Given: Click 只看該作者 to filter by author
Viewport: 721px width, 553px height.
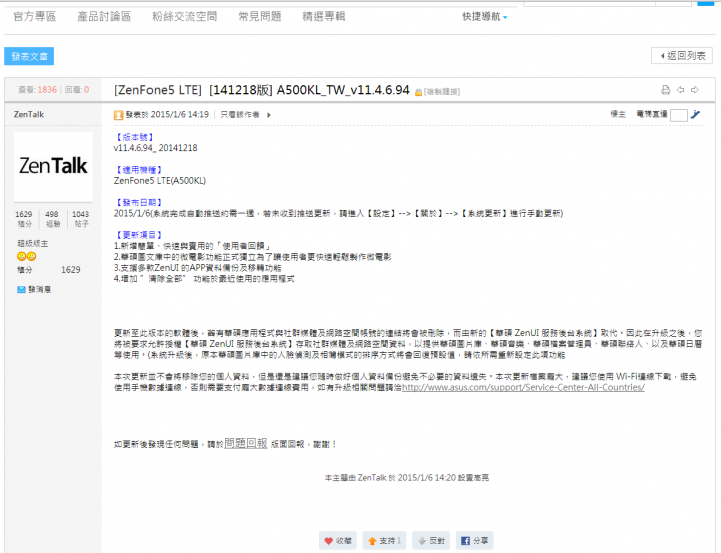Looking at the screenshot, I should [x=240, y=114].
